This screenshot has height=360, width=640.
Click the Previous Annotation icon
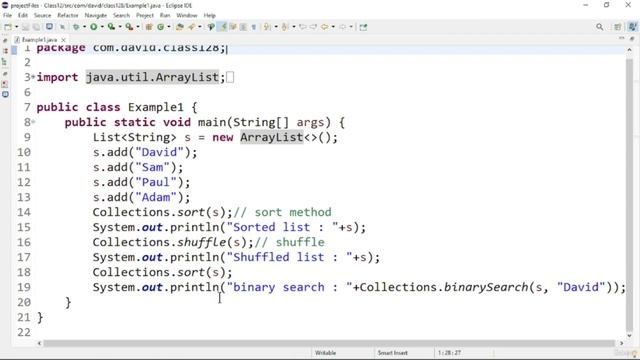pyautogui.click(x=285, y=27)
